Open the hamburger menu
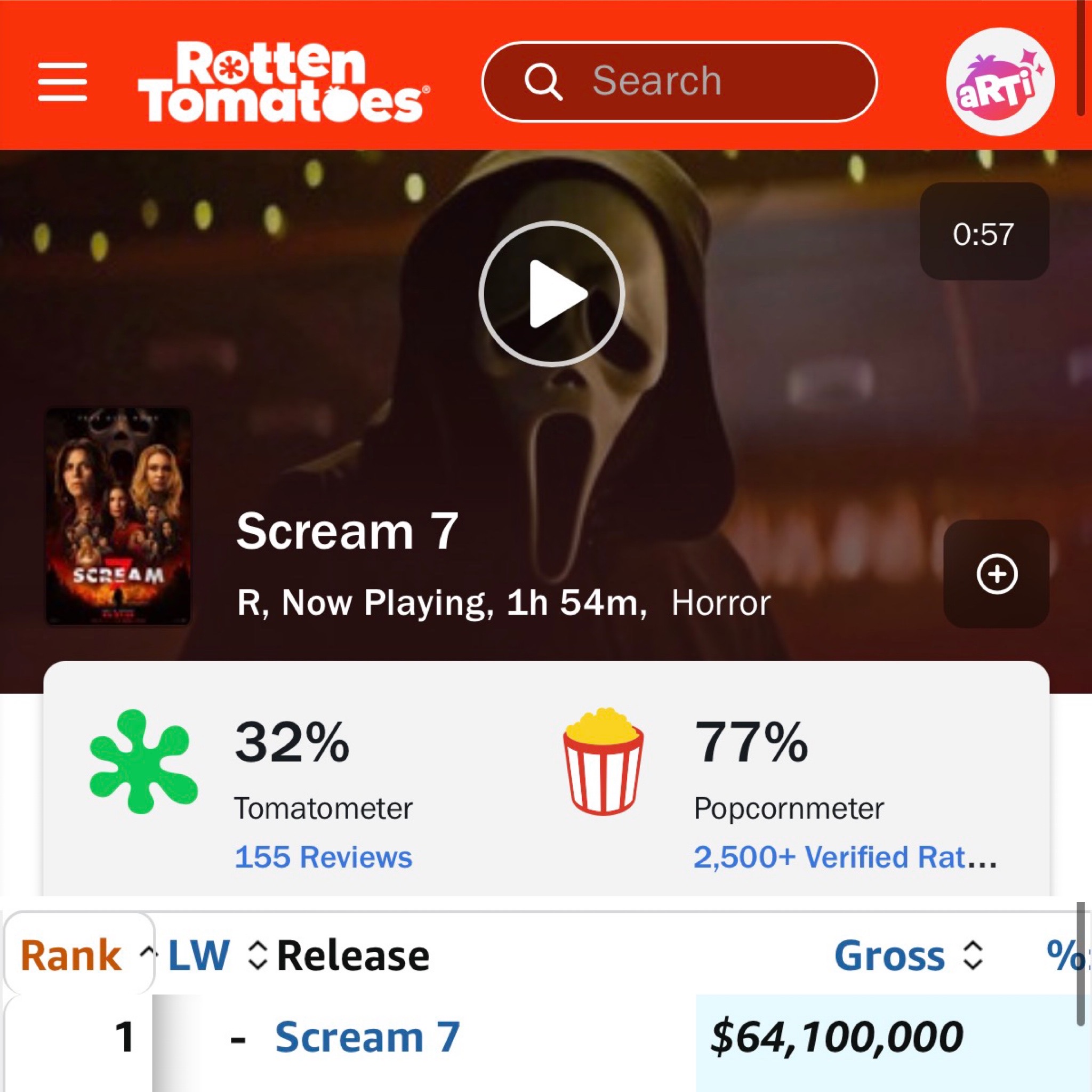The image size is (1092, 1092). coord(63,82)
